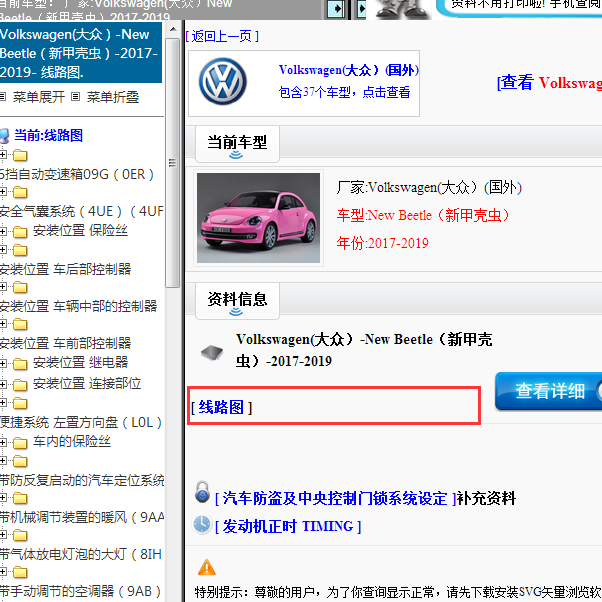Viewport: 602px width, 602px height.
Task: Select 安装位置 车后部控制器 tree entry
Action: click(65, 270)
